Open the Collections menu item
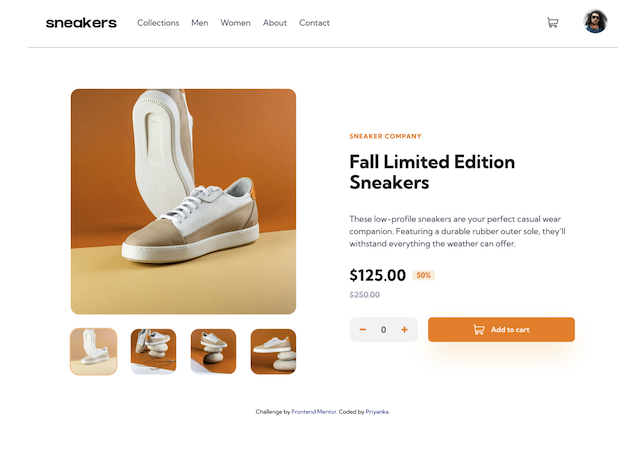Screen dimensions: 640x455 [x=158, y=23]
